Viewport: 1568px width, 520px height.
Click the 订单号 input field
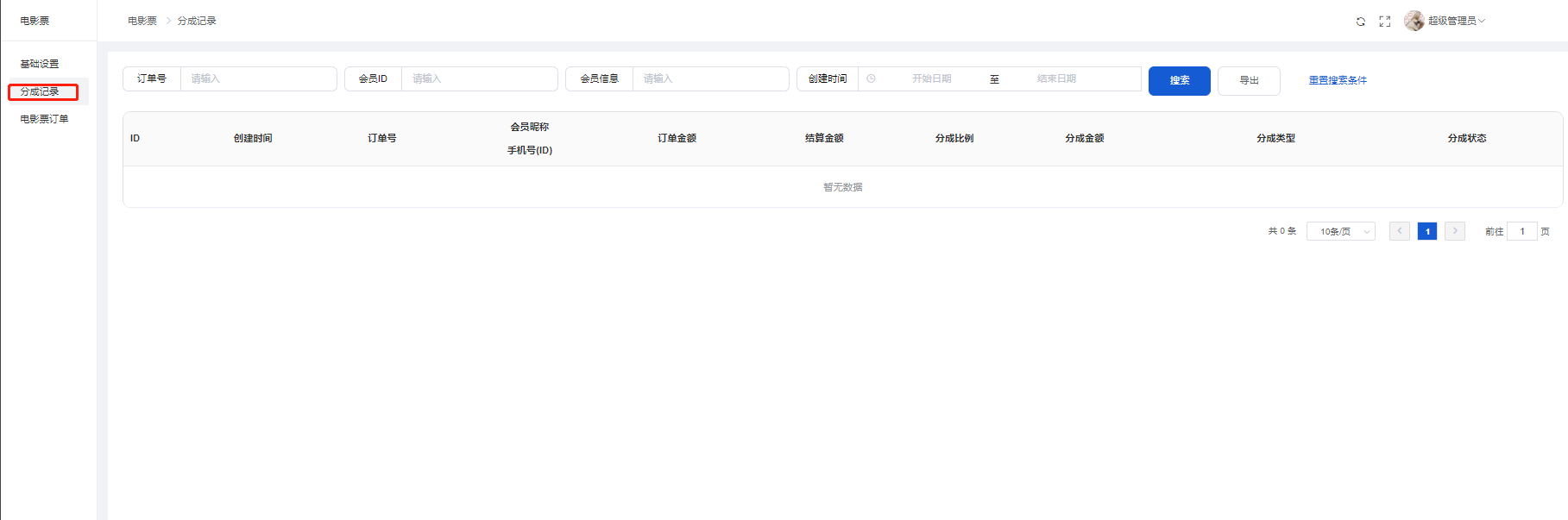258,78
